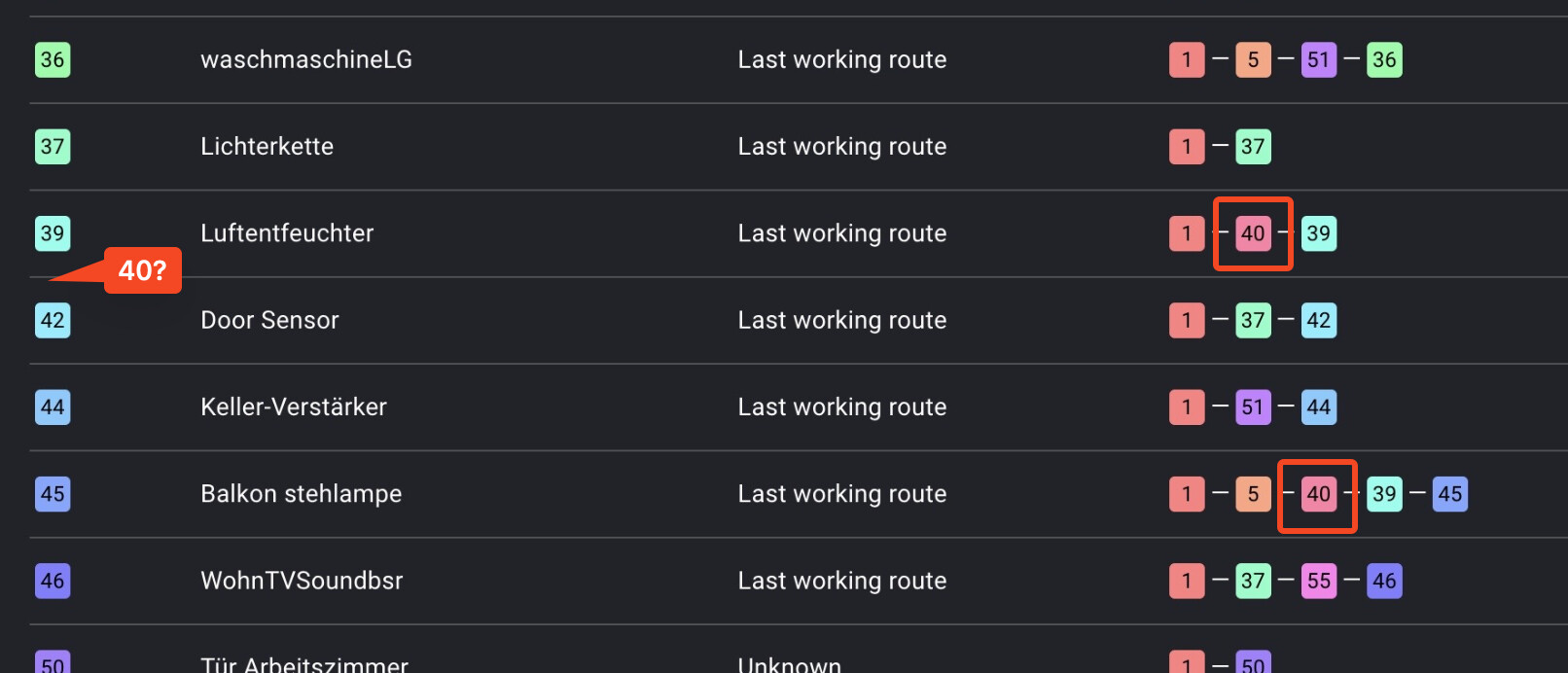Click node 1 in Keller-Verstärker route
This screenshot has width=1568, height=673.
coord(1187,407)
